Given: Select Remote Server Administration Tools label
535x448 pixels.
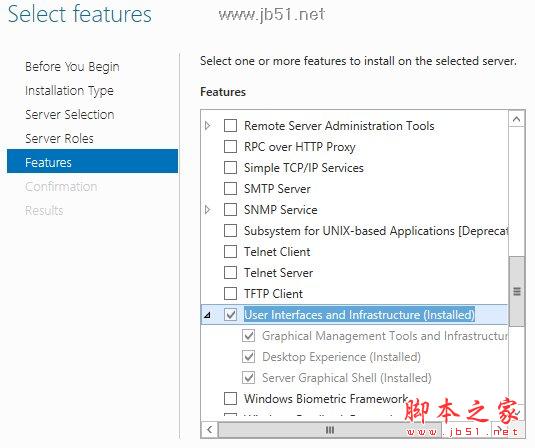Looking at the screenshot, I should coord(339,126).
